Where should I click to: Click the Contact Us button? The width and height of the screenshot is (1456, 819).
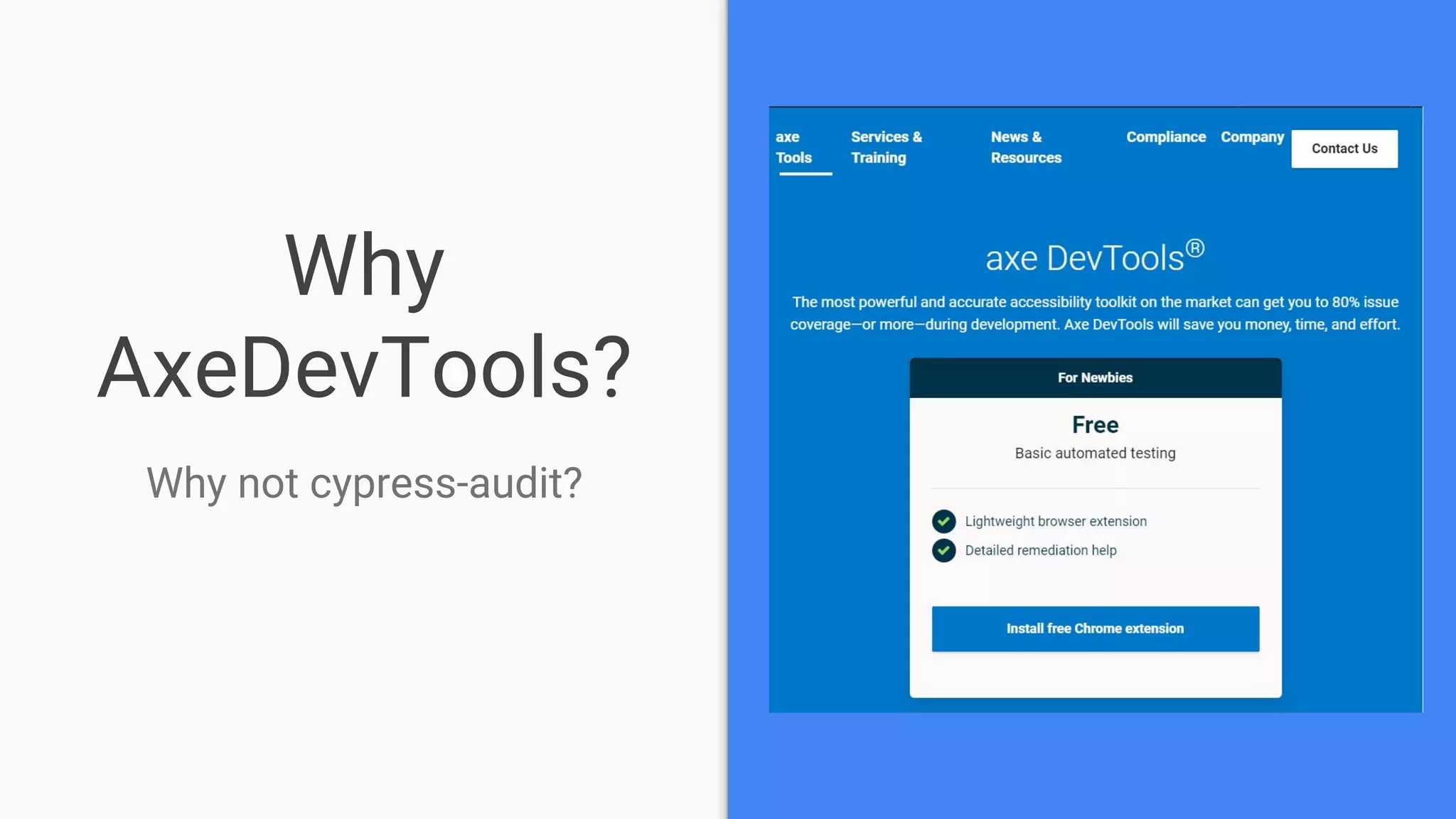click(x=1344, y=149)
